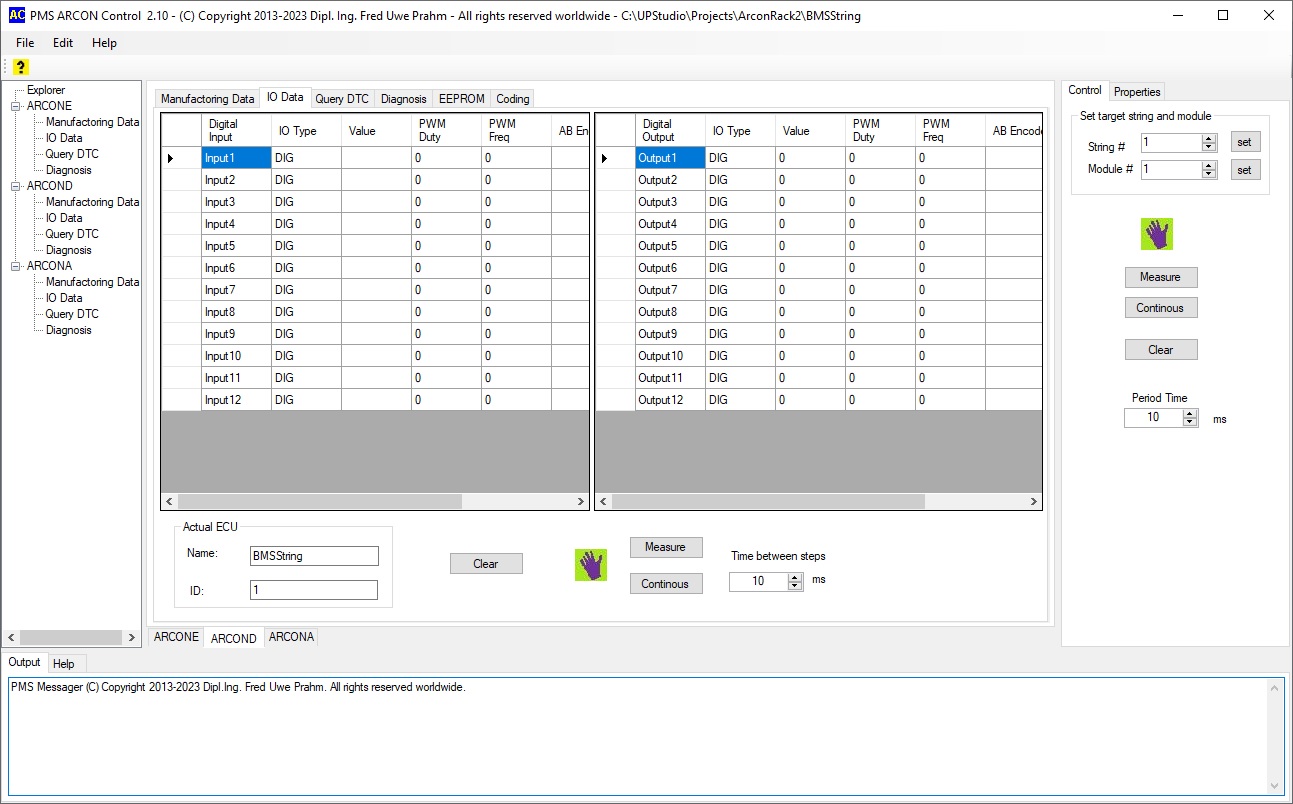Click the purple hand icon in Control panel

(1157, 234)
